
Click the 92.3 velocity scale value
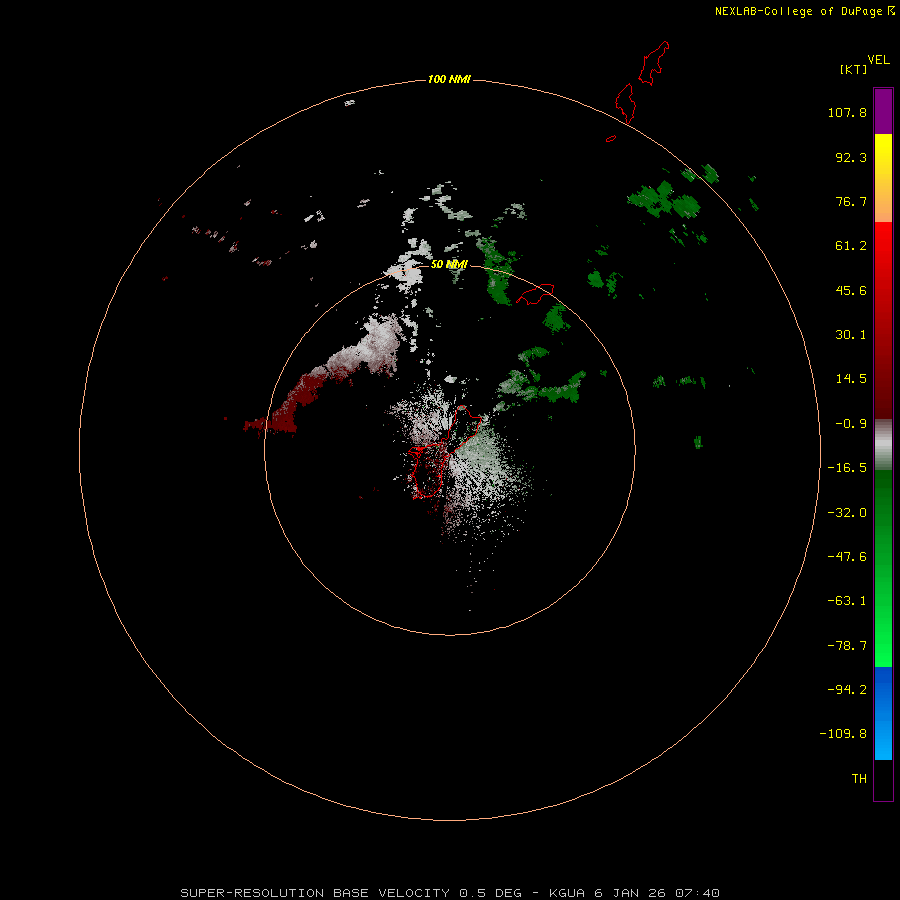pyautogui.click(x=851, y=157)
